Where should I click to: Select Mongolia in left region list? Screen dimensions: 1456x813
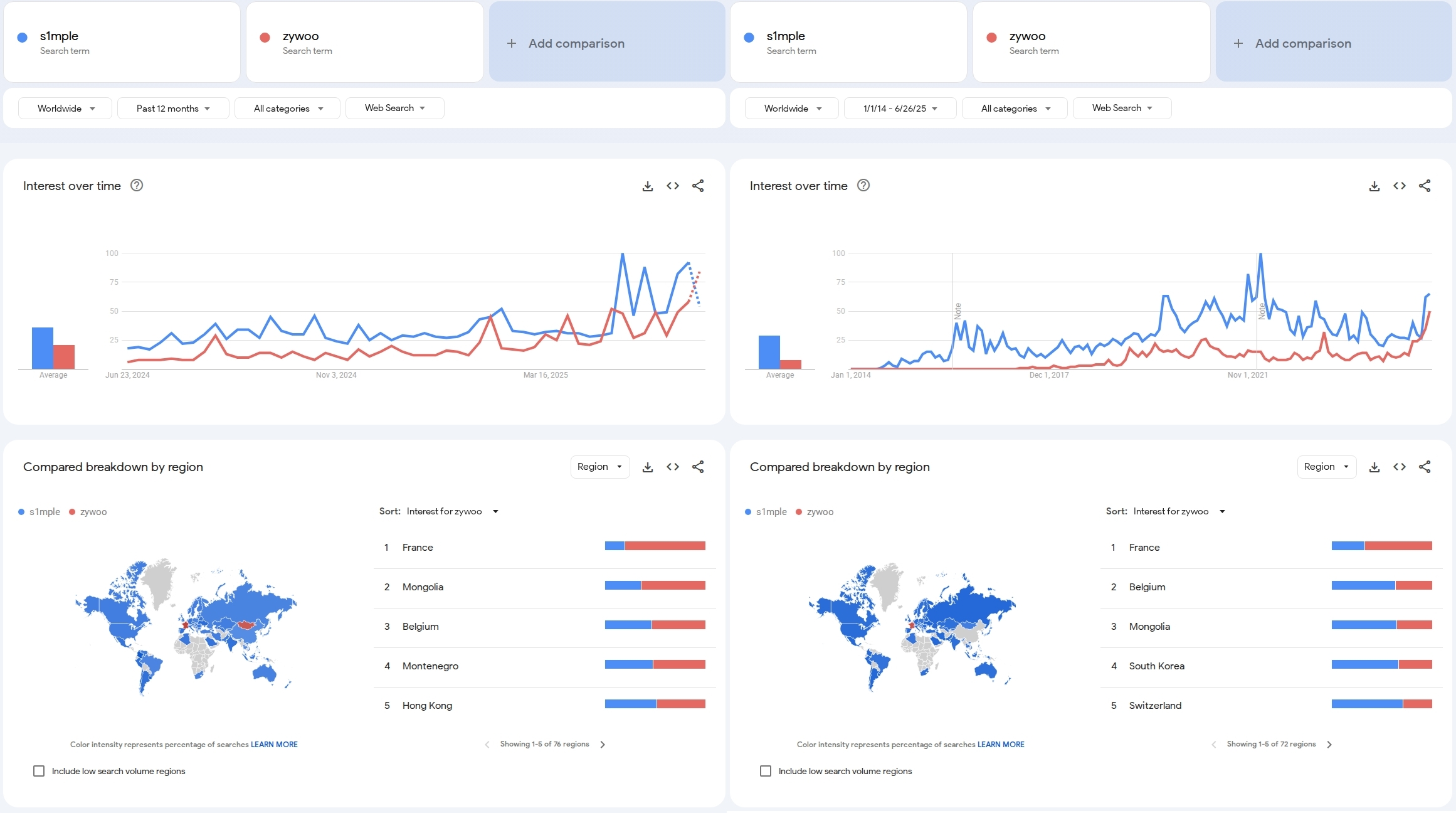544,587
